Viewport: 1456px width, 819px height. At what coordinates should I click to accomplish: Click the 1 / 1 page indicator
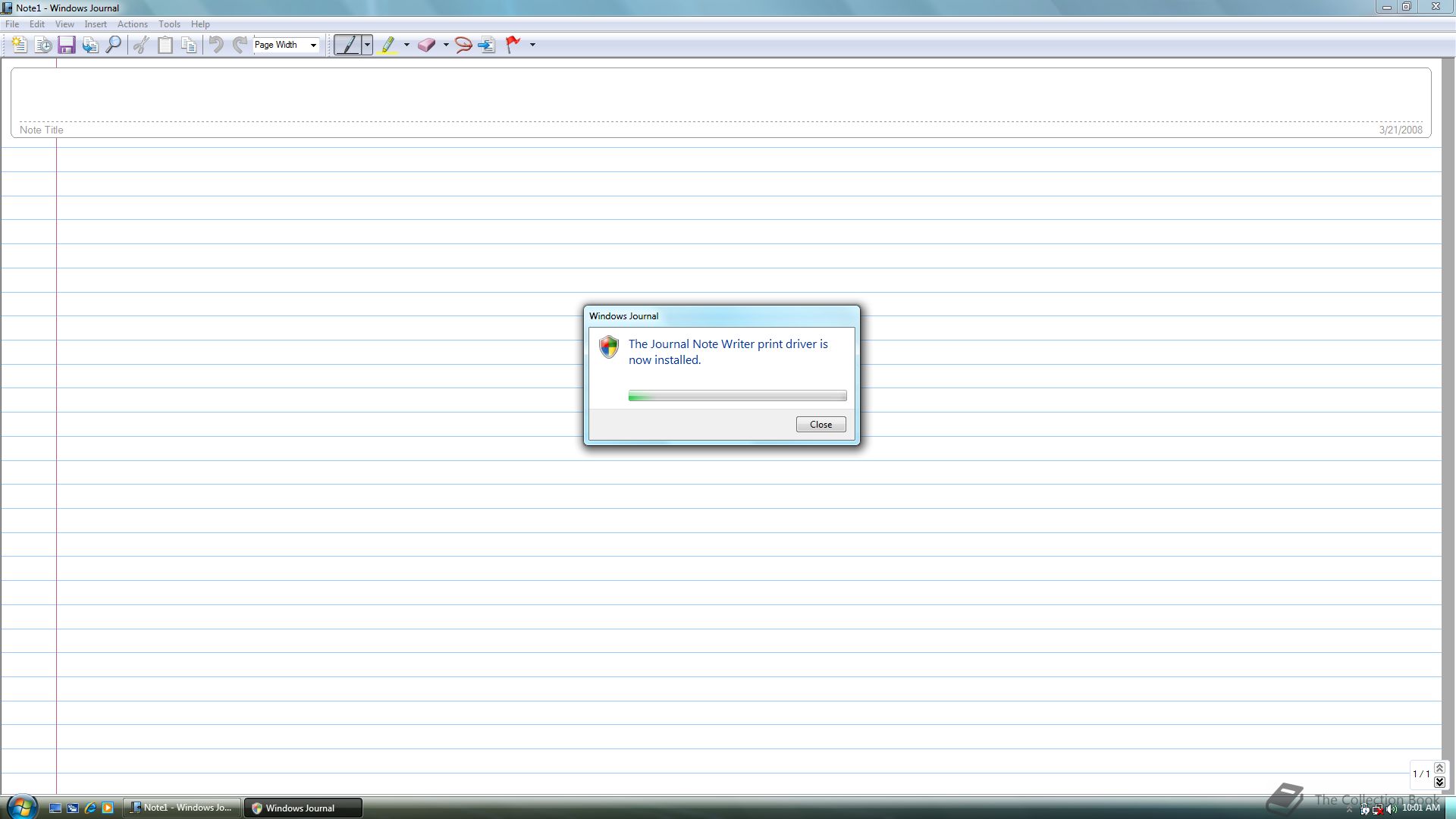pos(1421,774)
